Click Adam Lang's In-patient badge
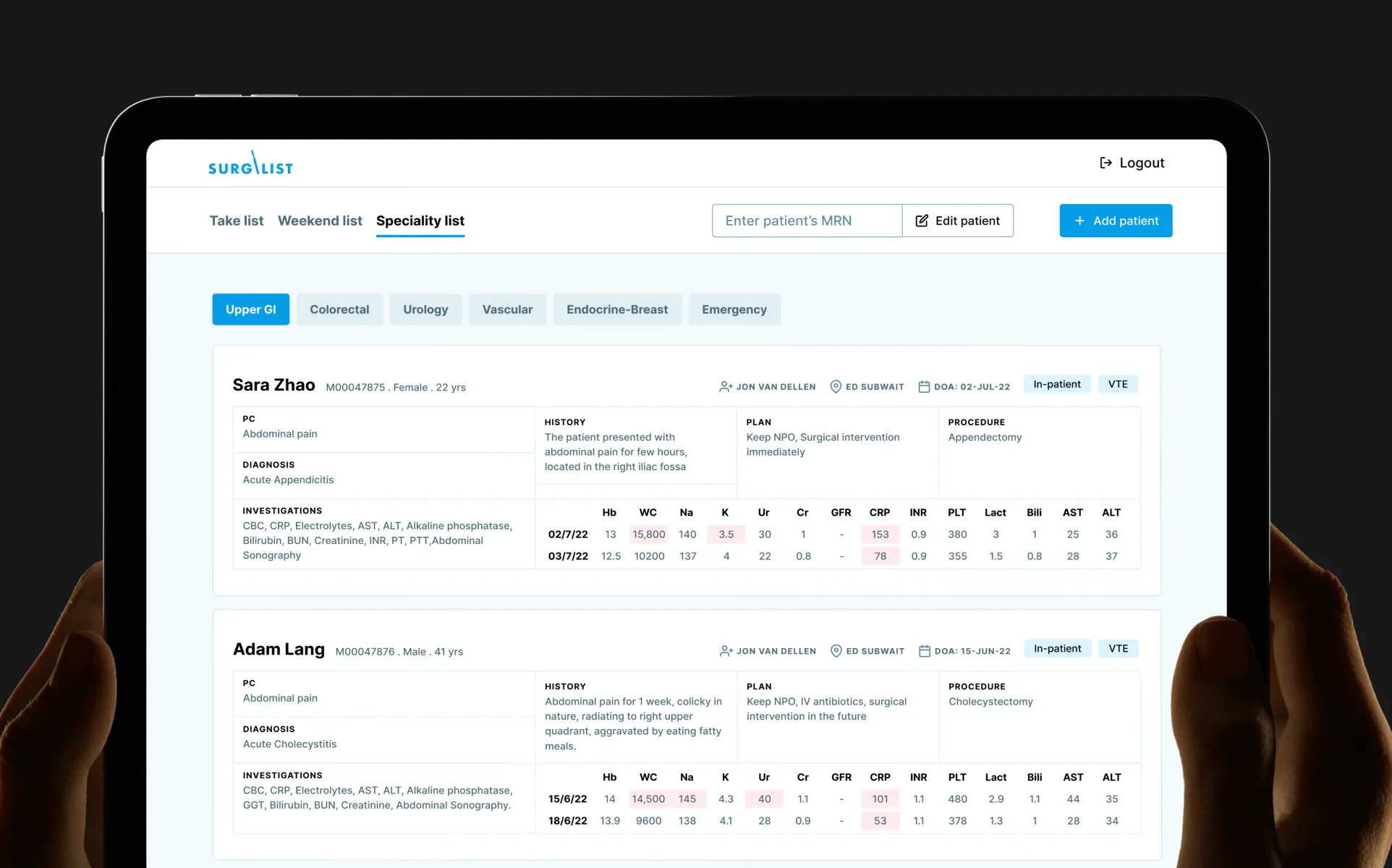1392x868 pixels. (x=1058, y=648)
